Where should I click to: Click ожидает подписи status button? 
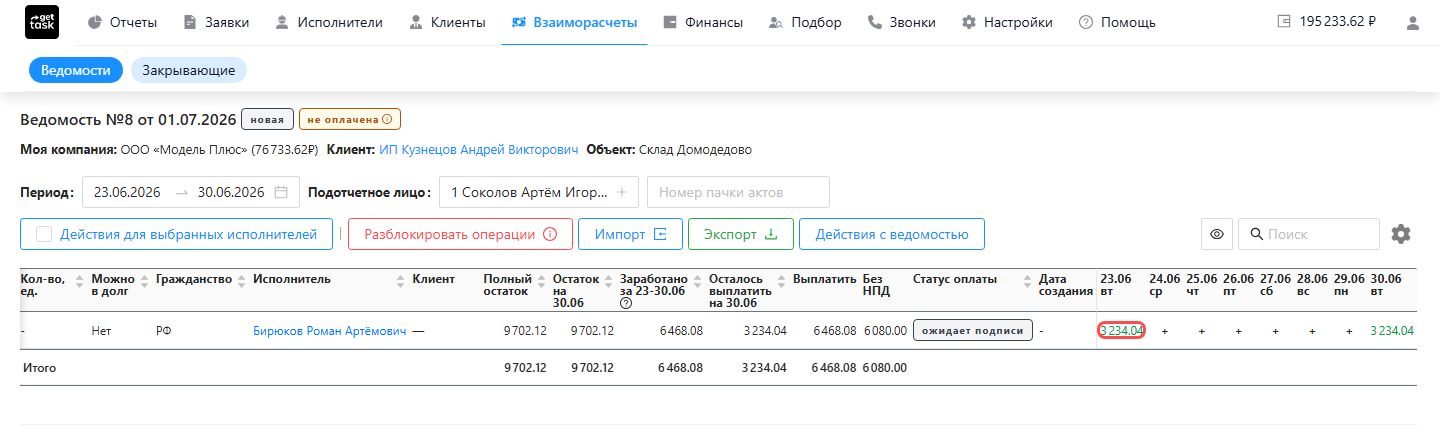(973, 331)
